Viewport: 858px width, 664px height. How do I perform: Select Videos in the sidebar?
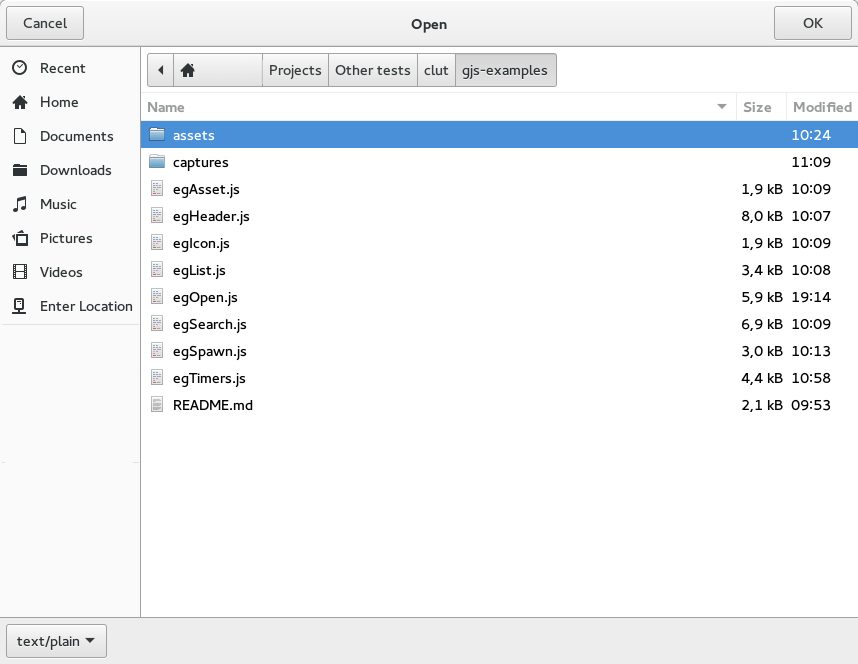[70, 272]
